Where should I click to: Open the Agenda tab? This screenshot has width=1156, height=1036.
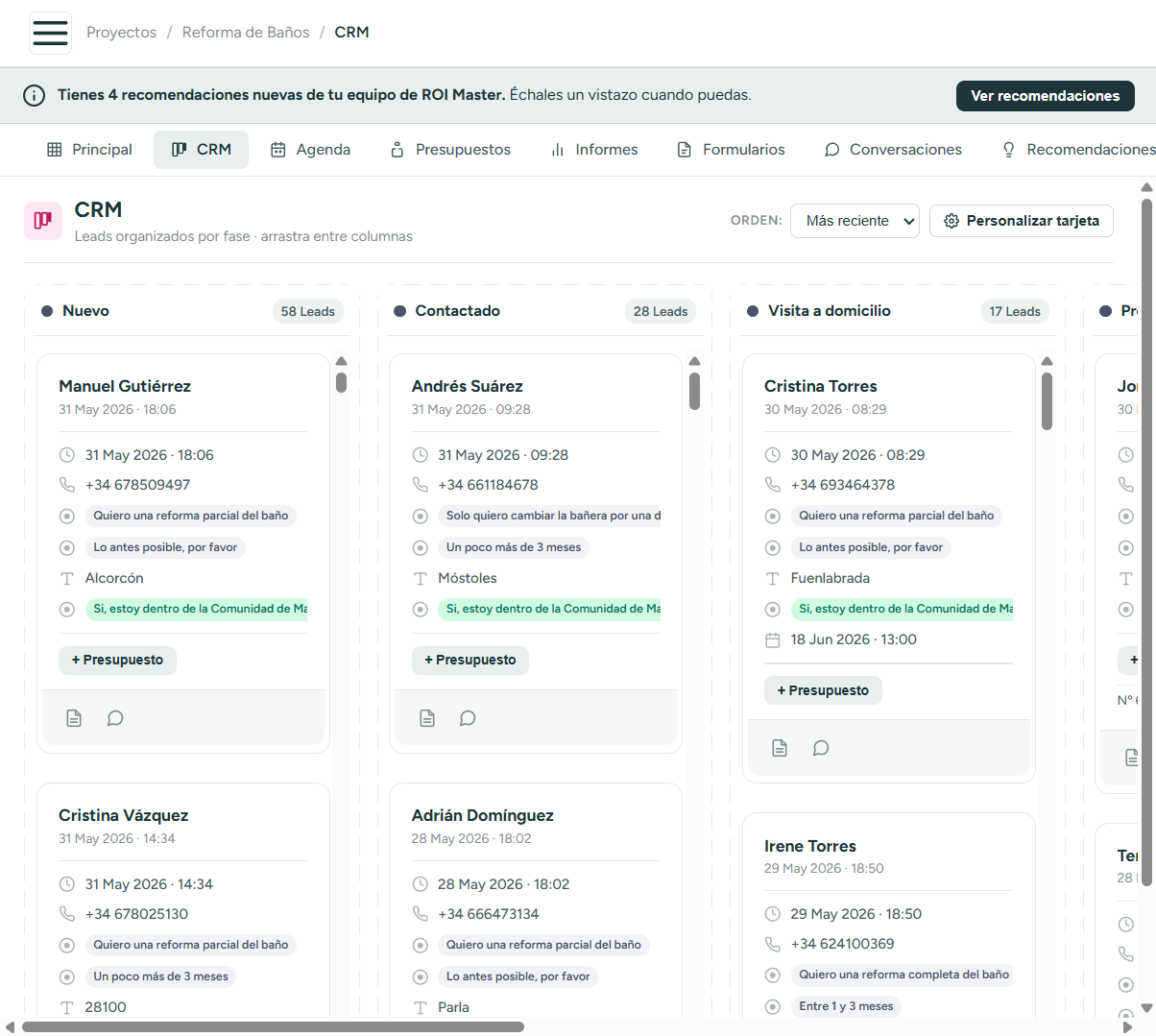point(310,150)
